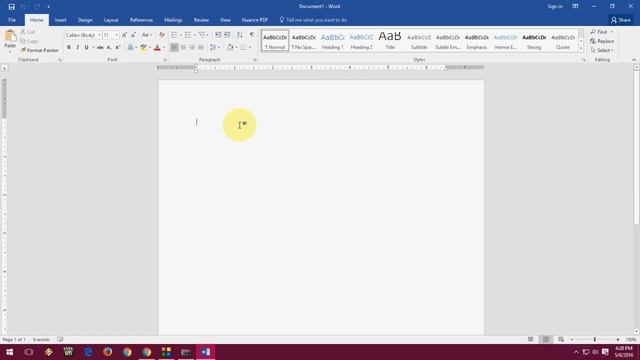This screenshot has width=640, height=360.
Task: Apply Text Effects and Typography
Action: point(130,48)
